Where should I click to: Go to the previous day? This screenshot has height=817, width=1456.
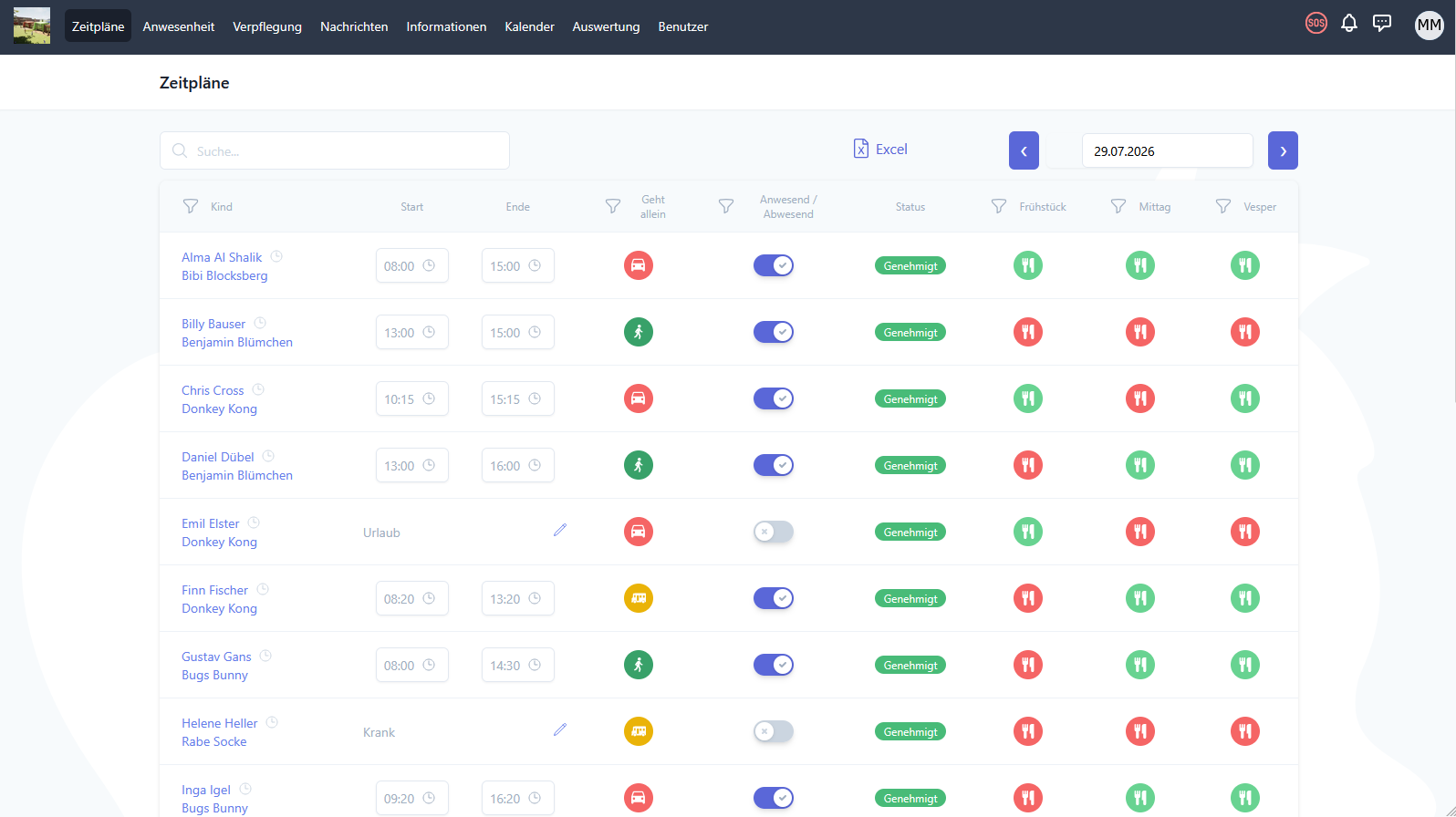tap(1024, 150)
